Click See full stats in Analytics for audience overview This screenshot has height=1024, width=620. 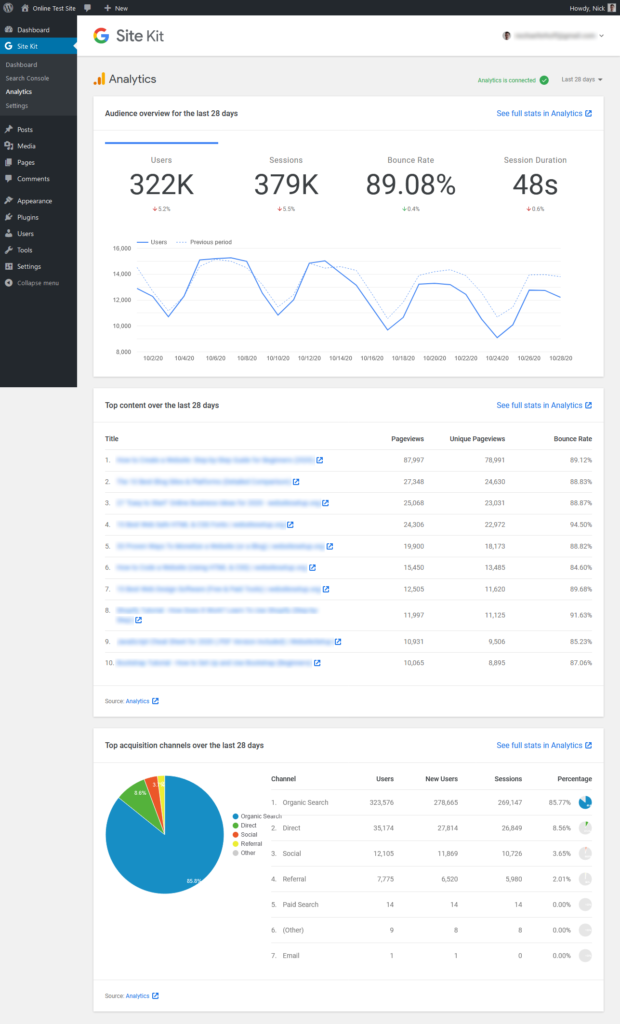(543, 114)
